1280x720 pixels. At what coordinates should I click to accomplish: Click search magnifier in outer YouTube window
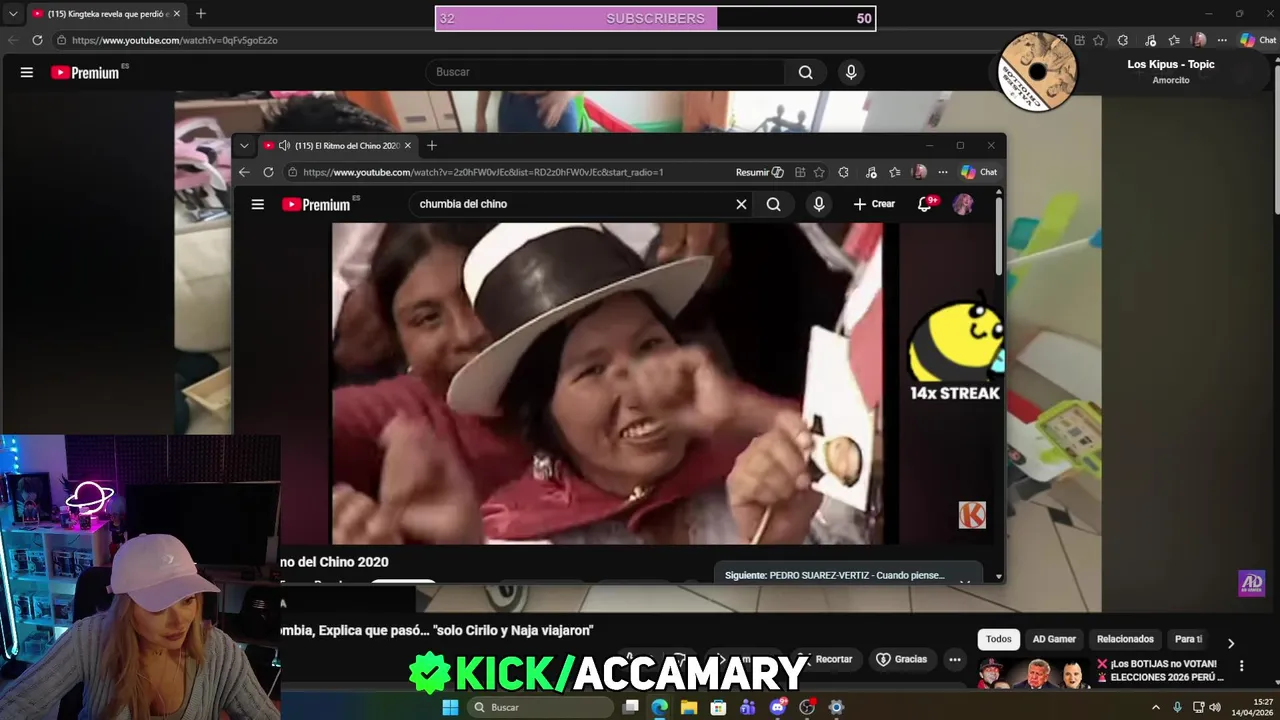(x=805, y=72)
